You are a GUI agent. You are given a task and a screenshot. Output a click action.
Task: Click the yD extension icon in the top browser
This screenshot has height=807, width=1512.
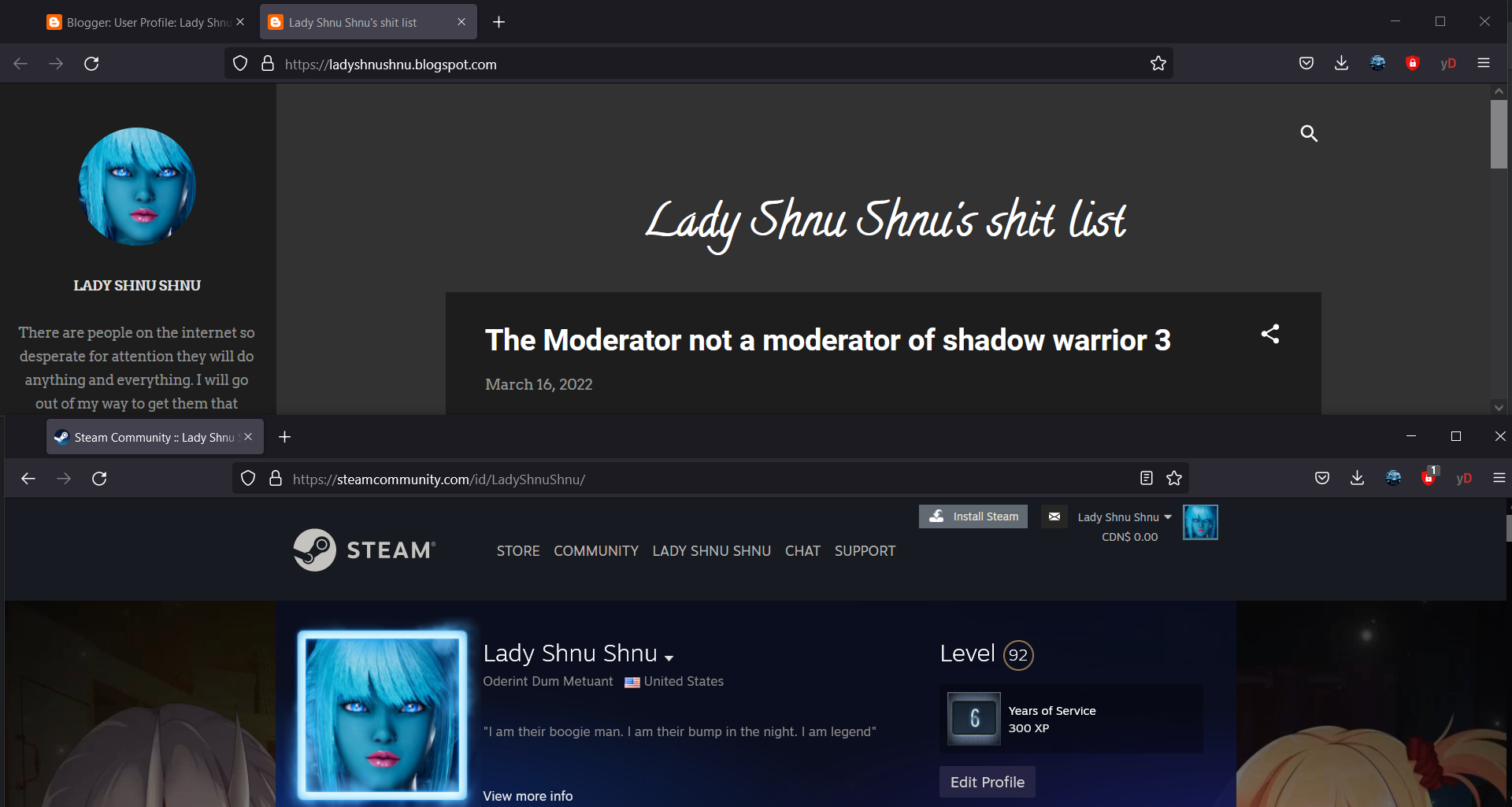[1448, 64]
